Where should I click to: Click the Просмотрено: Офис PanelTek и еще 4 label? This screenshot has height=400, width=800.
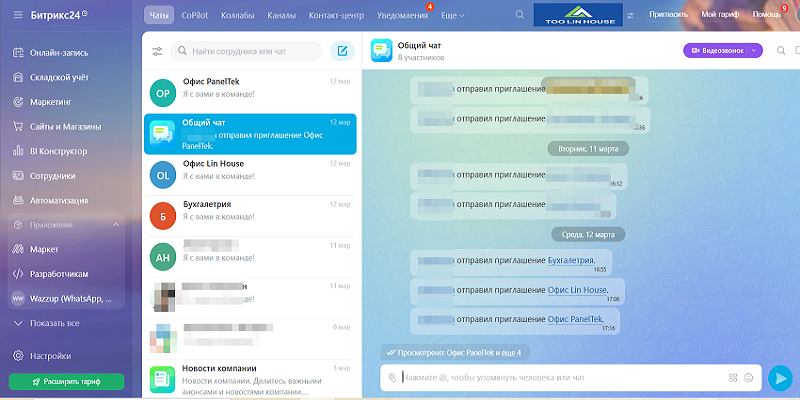point(454,353)
